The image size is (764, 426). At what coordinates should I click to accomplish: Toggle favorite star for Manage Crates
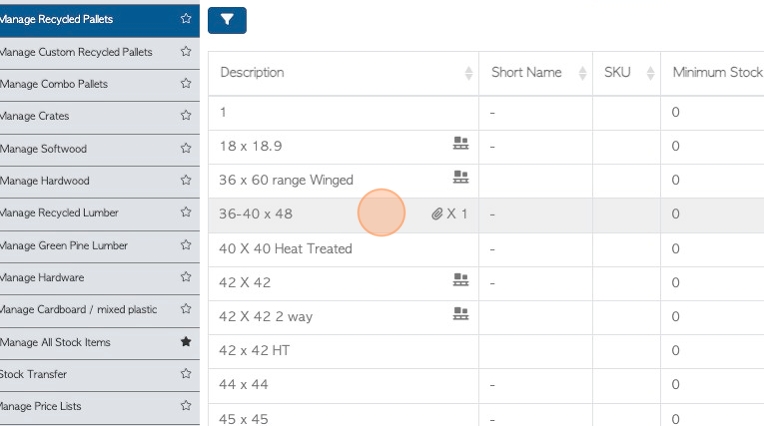click(186, 115)
